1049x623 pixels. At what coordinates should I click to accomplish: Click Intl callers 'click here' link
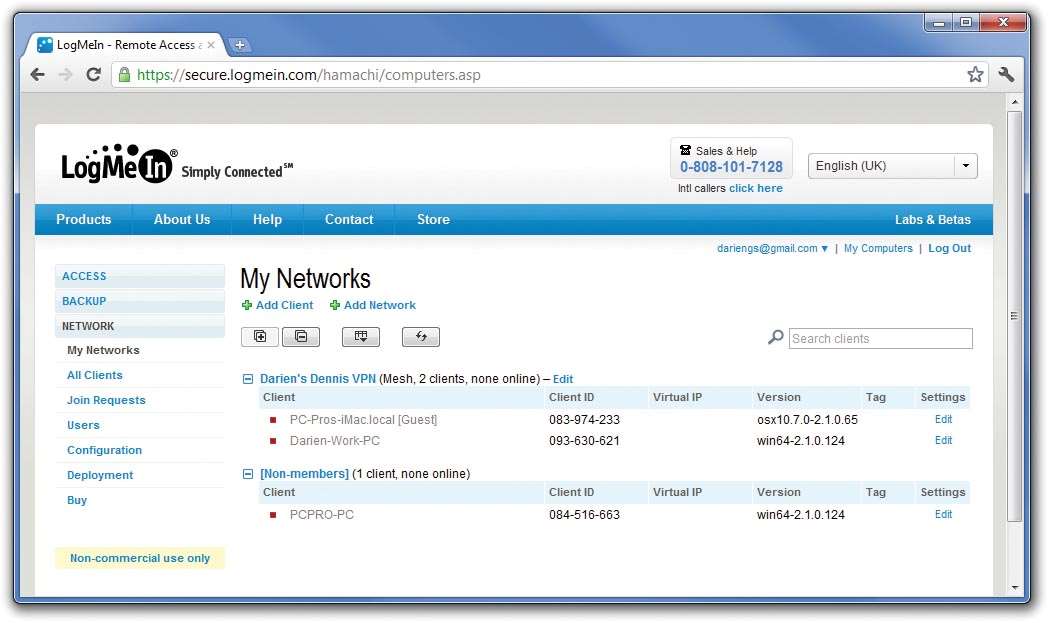(755, 188)
